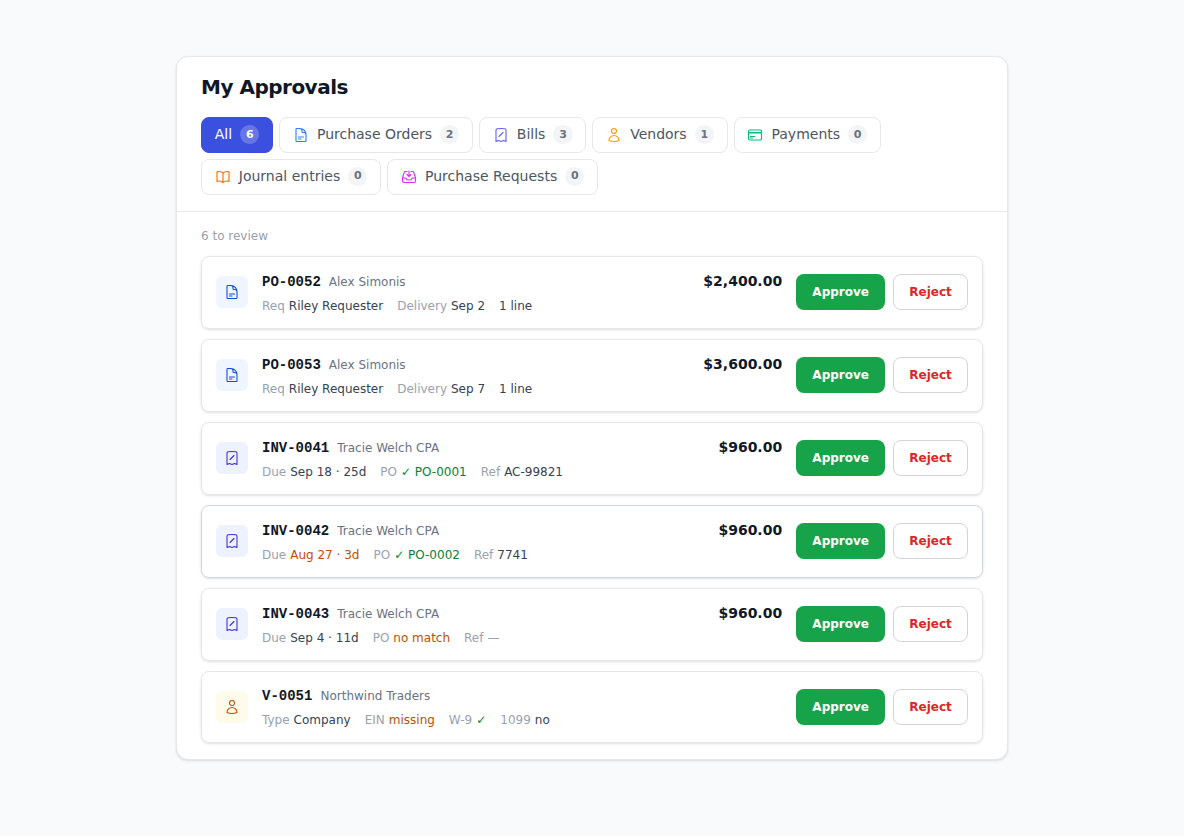Reject bill INV-0043
This screenshot has height=836, width=1184.
[x=930, y=625]
